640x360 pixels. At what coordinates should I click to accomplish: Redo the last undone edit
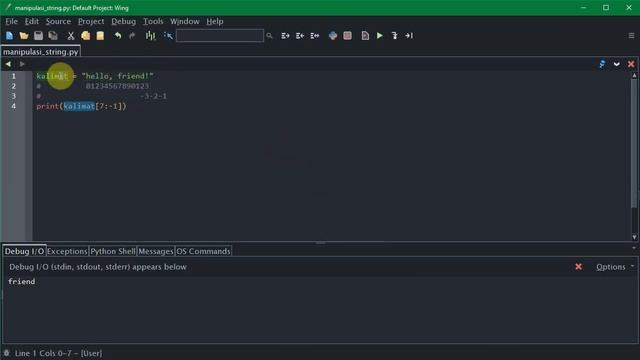pyautogui.click(x=132, y=36)
